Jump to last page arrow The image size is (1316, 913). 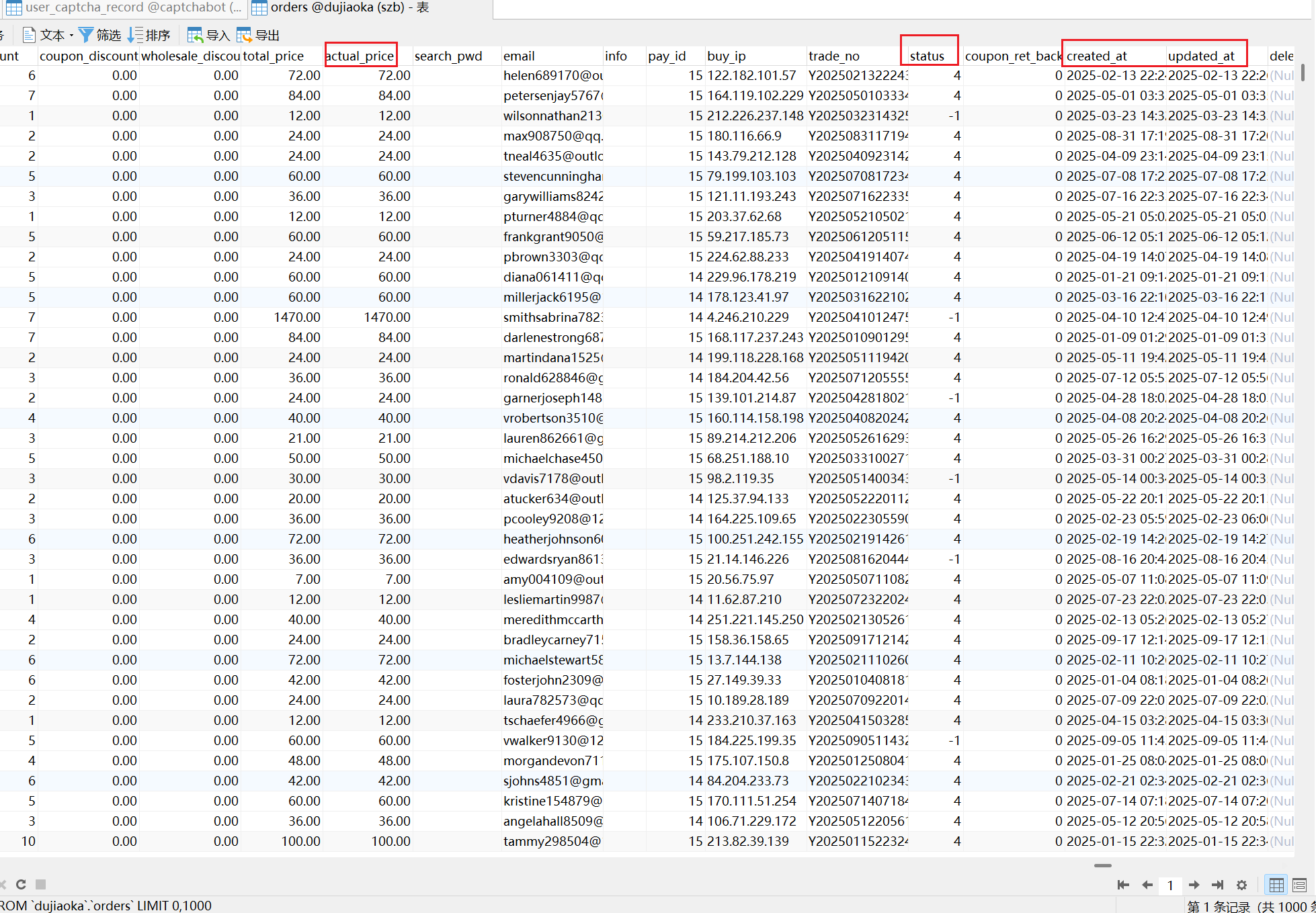click(1217, 885)
